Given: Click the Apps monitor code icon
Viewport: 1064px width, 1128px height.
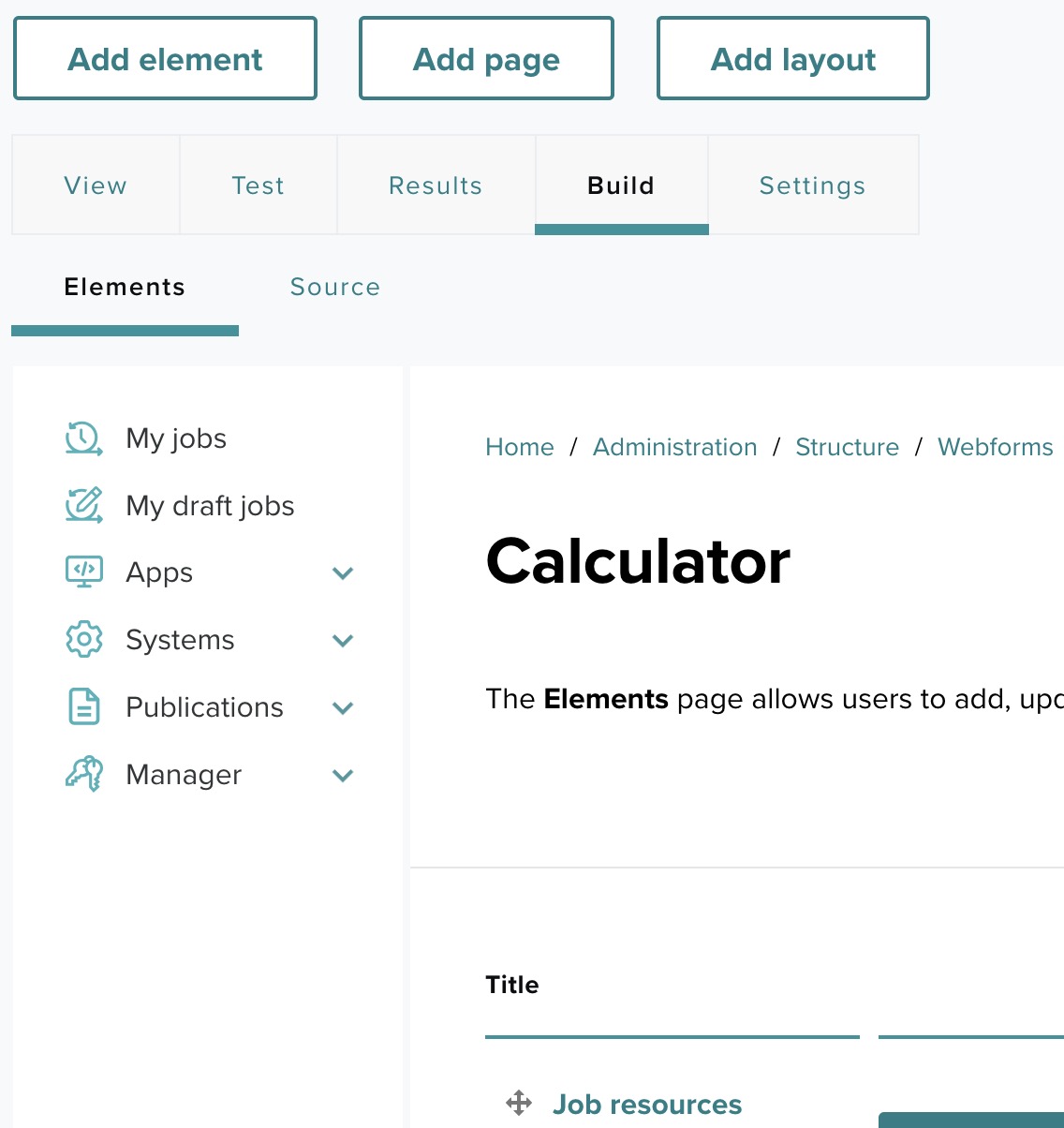Looking at the screenshot, I should (x=83, y=572).
